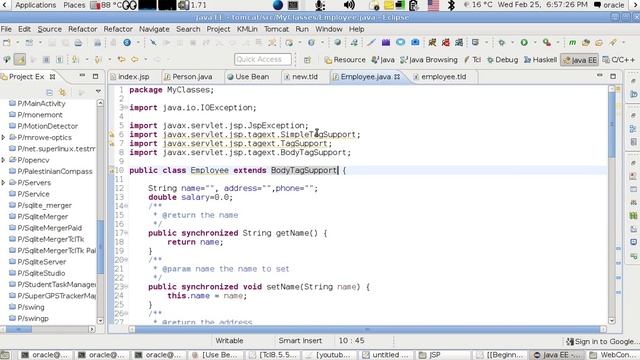The width and height of the screenshot is (640, 360).
Task: Click the Open Perspective icon beside Quick Access
Action: (x=307, y=60)
